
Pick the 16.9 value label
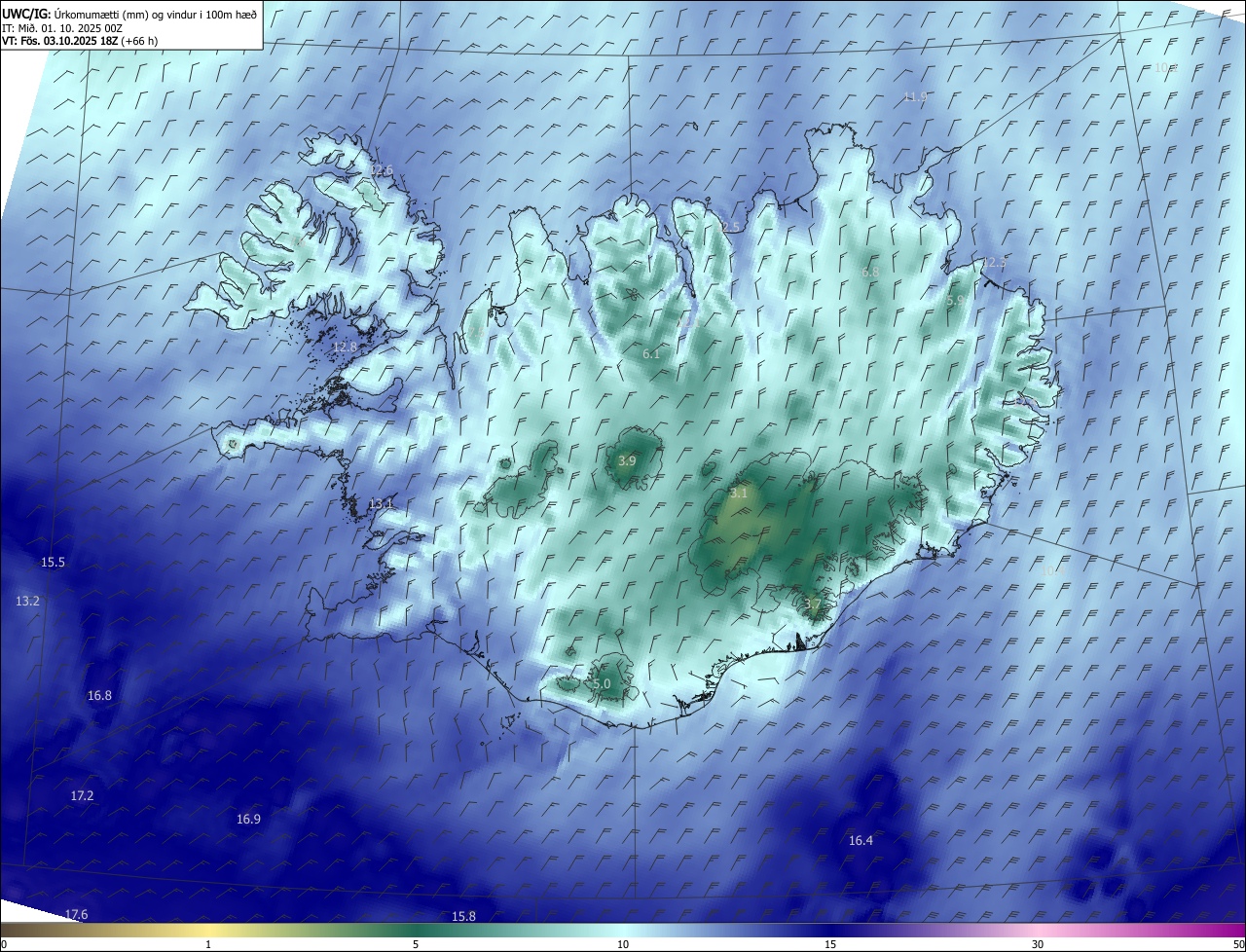point(248,820)
